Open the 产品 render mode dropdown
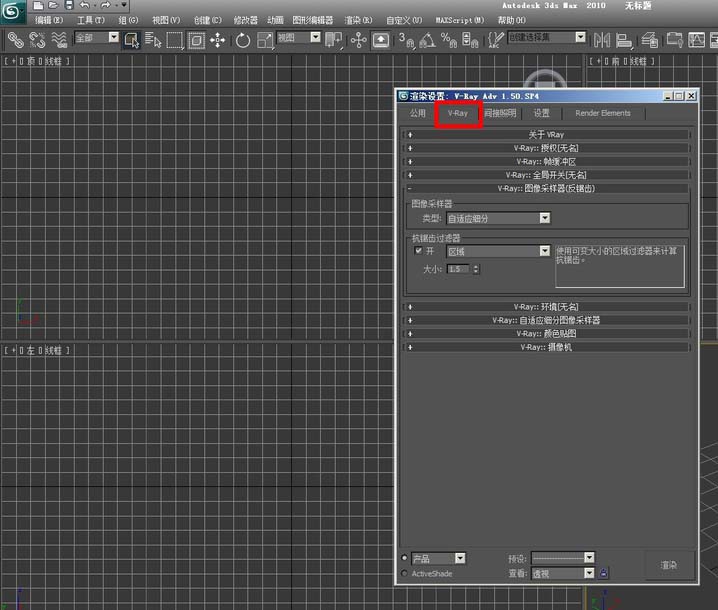718x610 pixels. 438,558
